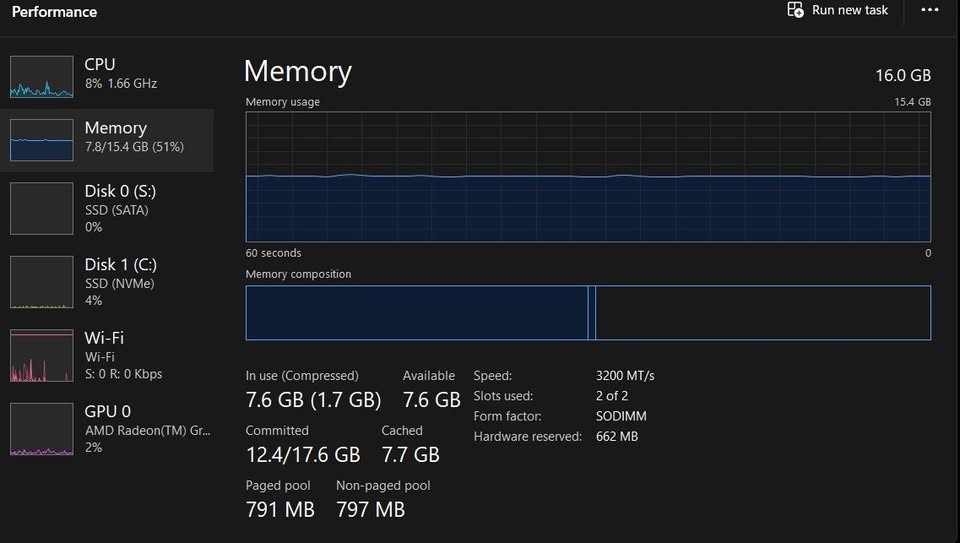Screen dimensions: 960x543
Task: Click the Paged pool 791 MB value
Action: pyautogui.click(x=280, y=509)
